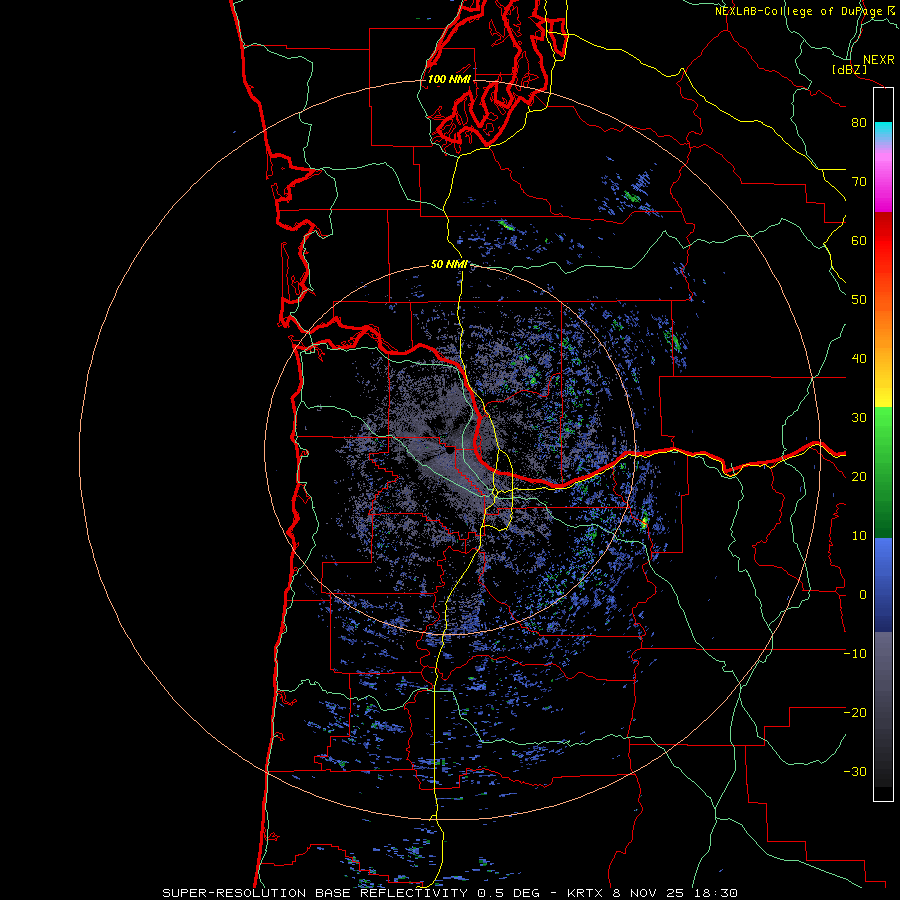Click the 30 value on dBZ scale

859,418
